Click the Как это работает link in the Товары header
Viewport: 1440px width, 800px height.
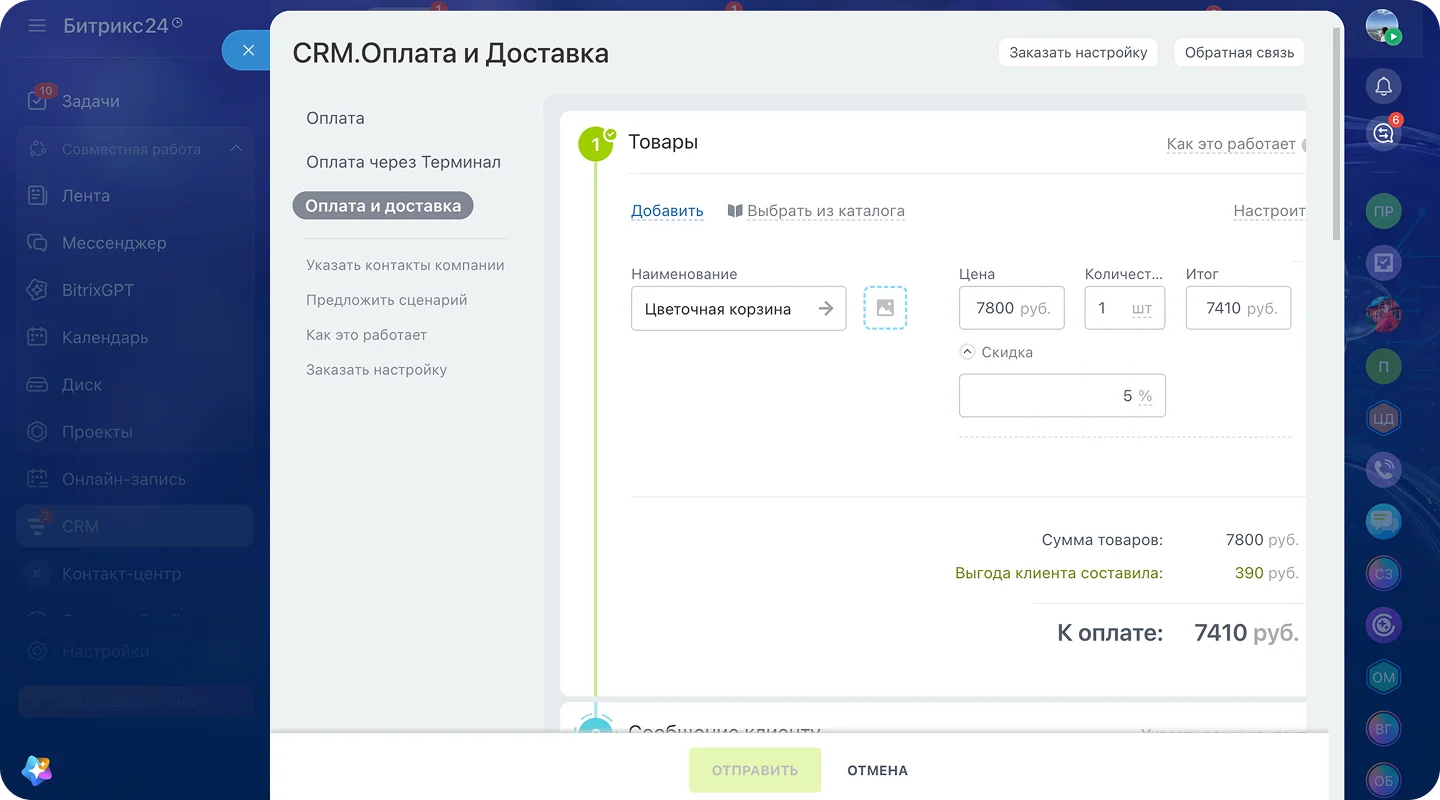coord(1231,144)
